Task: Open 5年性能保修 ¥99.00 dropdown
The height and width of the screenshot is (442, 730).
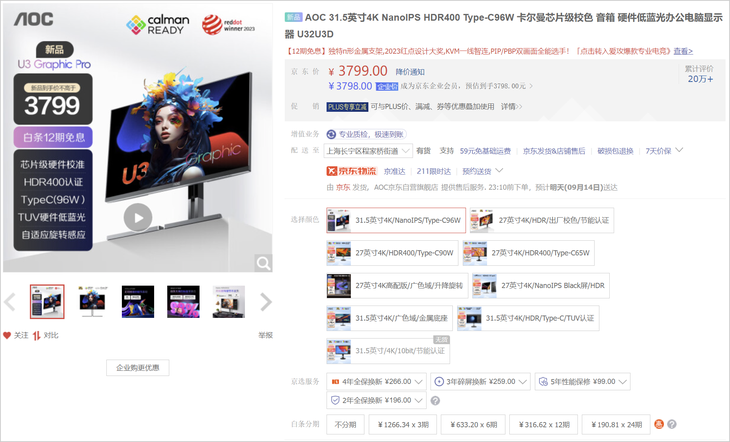Action: (x=582, y=381)
